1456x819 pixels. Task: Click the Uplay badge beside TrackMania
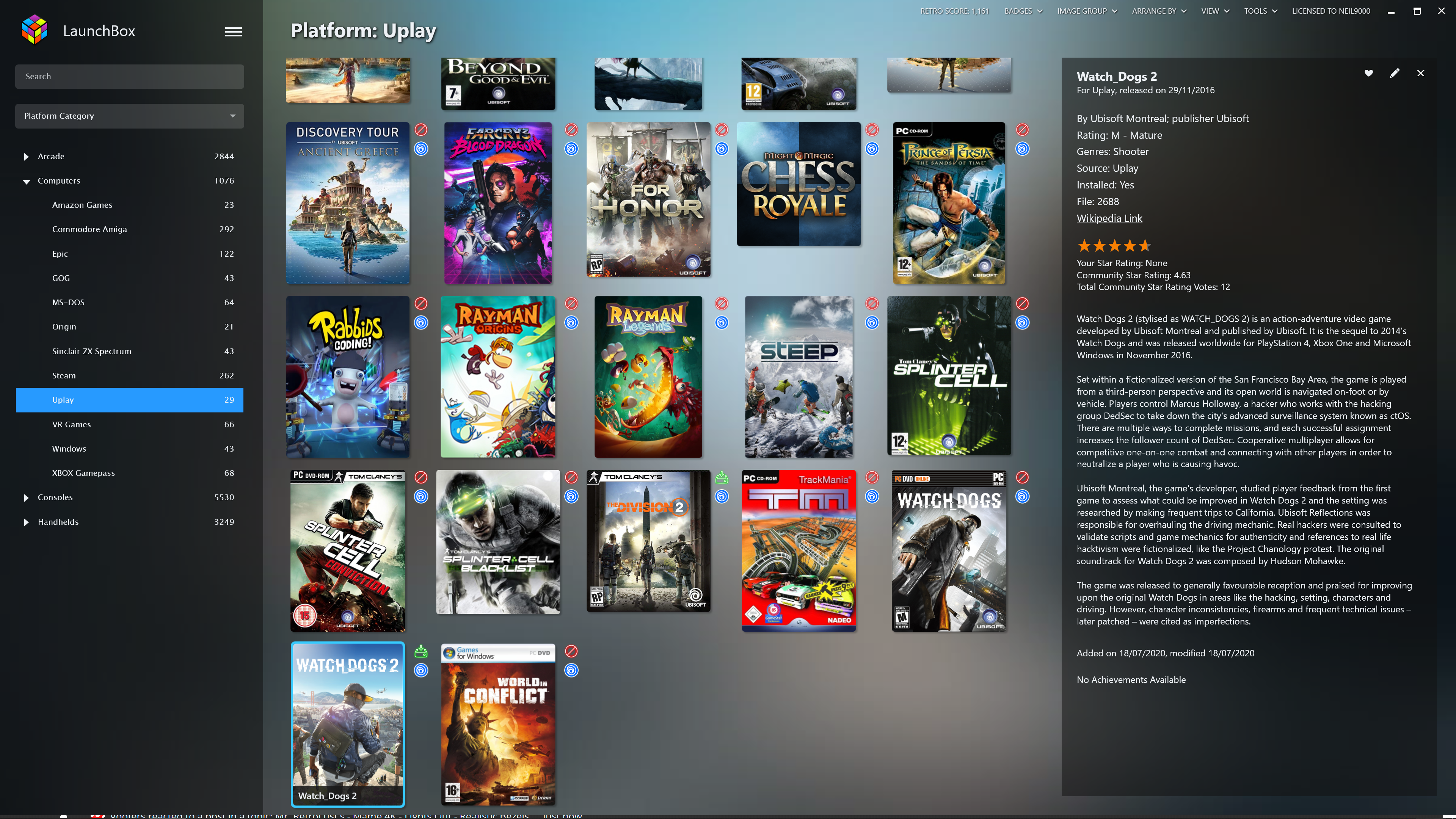(872, 496)
